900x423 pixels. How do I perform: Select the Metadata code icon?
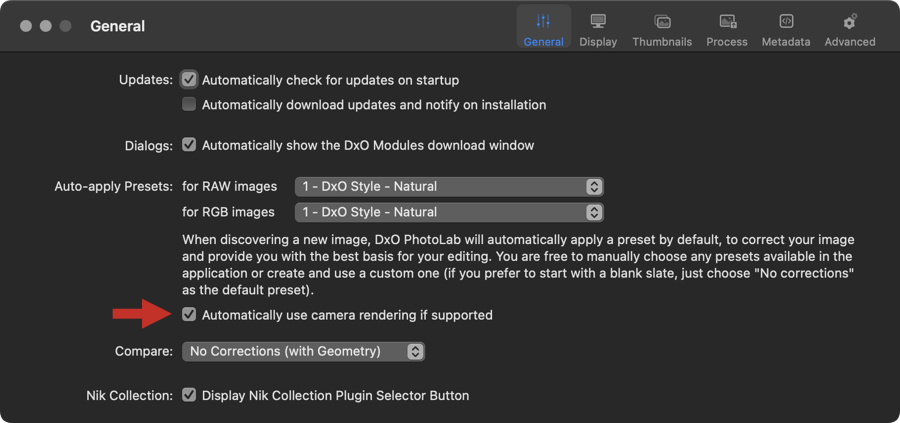tap(786, 21)
